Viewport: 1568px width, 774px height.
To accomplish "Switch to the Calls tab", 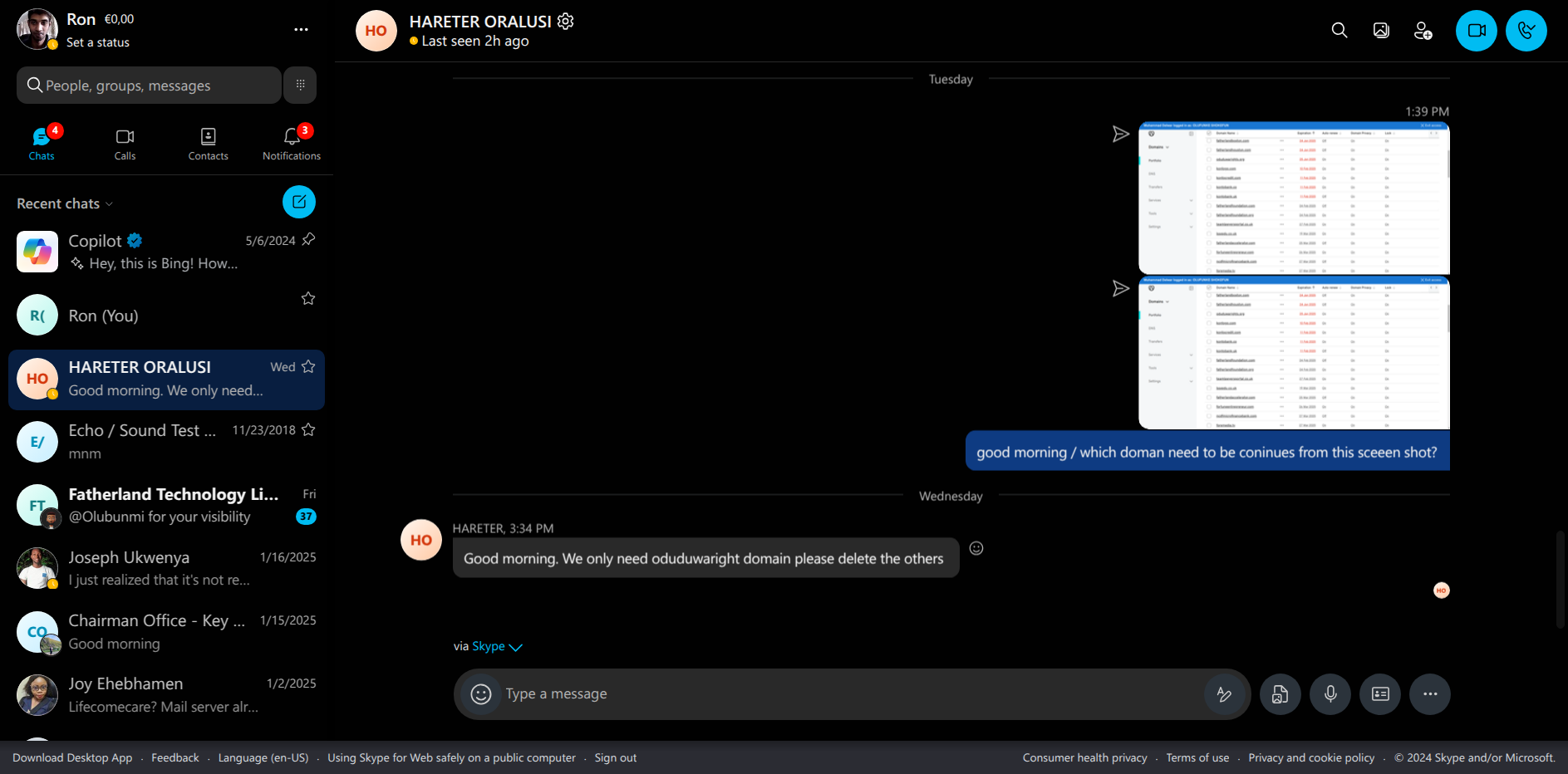I will [125, 144].
